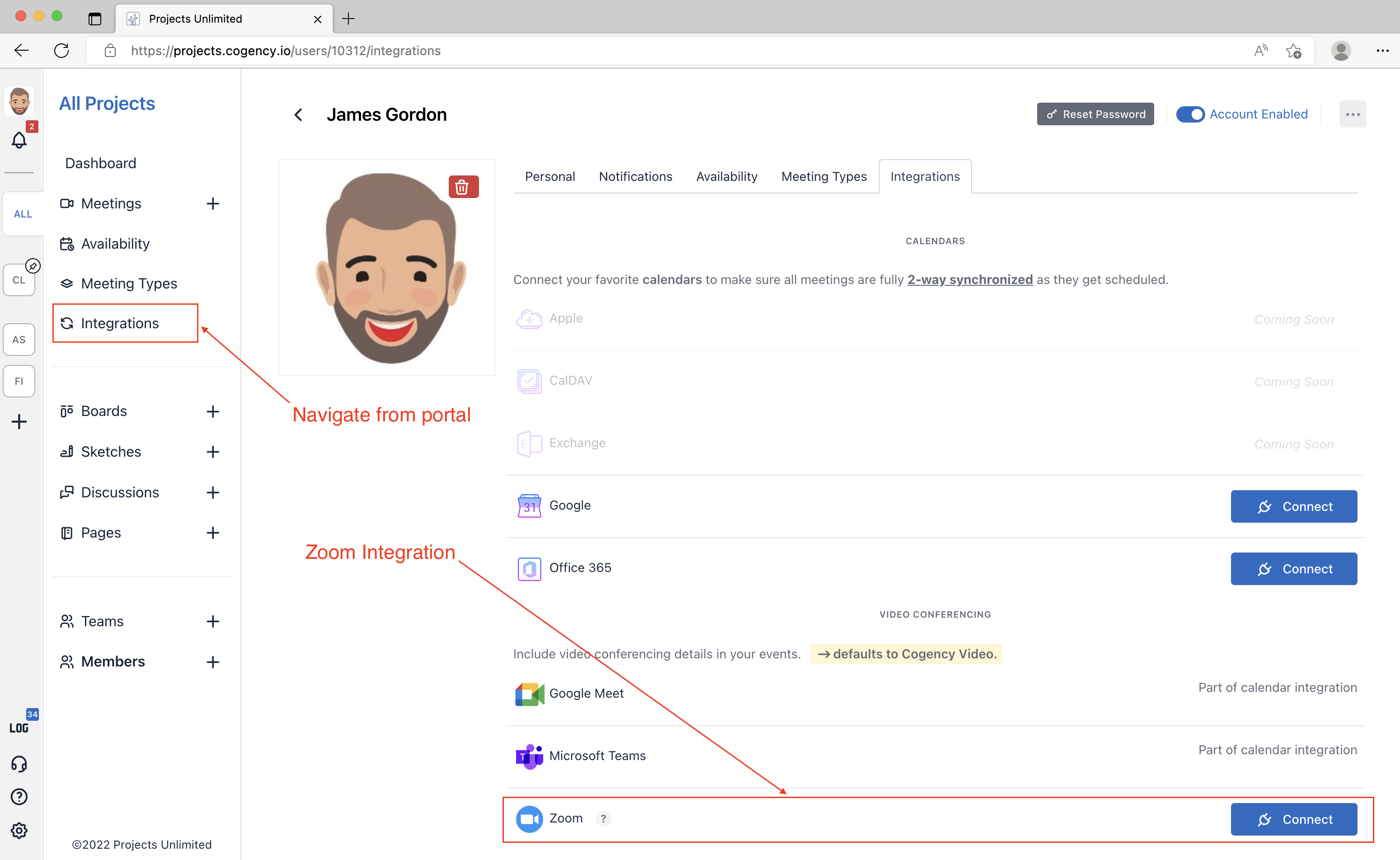Click the Zoom help question mark
1400x860 pixels.
coord(603,818)
